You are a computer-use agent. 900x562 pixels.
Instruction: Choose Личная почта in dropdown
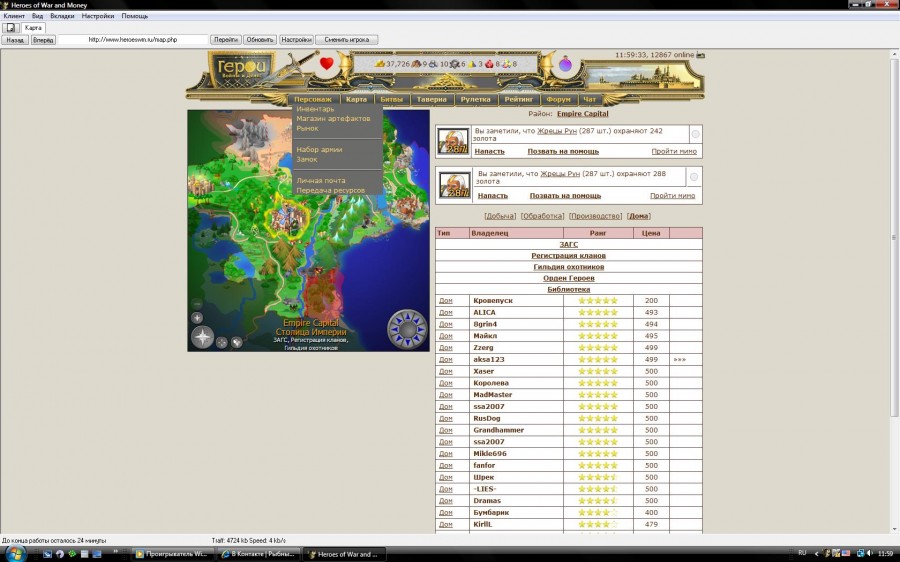pos(321,180)
